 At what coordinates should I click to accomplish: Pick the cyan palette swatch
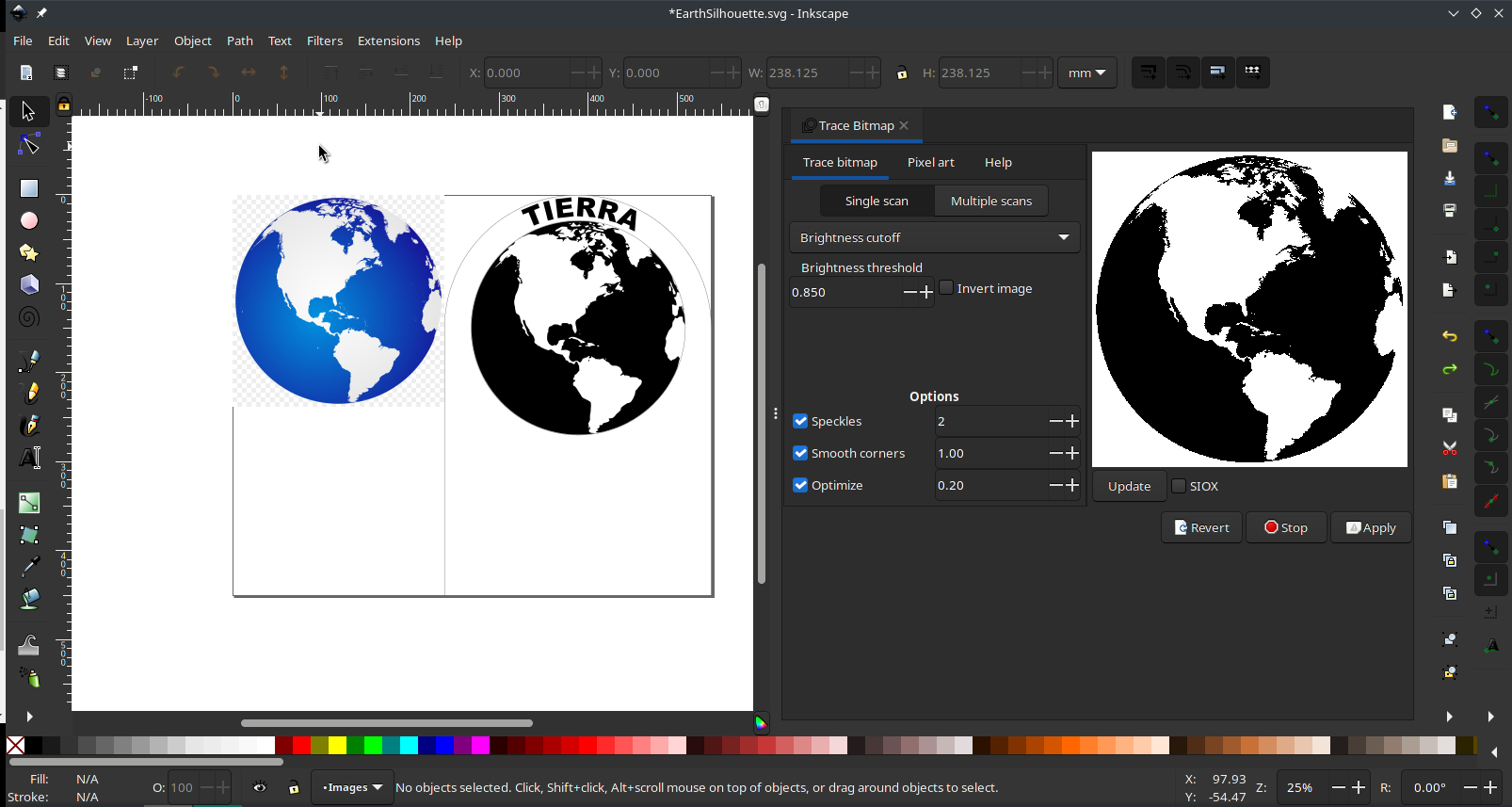[x=409, y=746]
